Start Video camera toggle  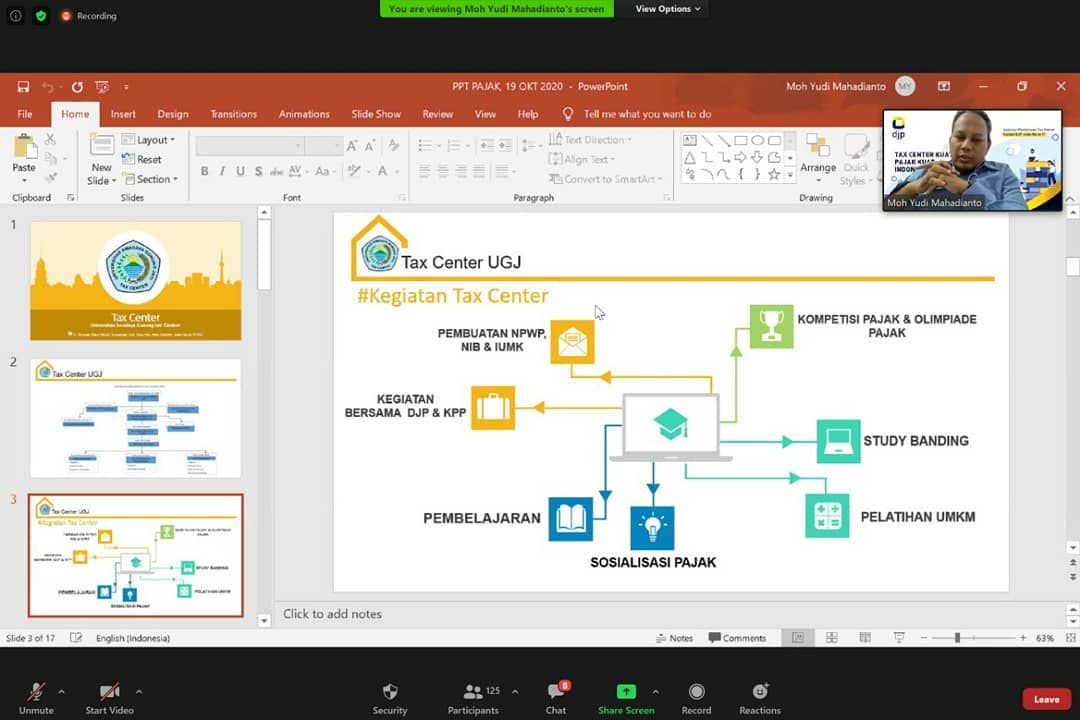110,692
